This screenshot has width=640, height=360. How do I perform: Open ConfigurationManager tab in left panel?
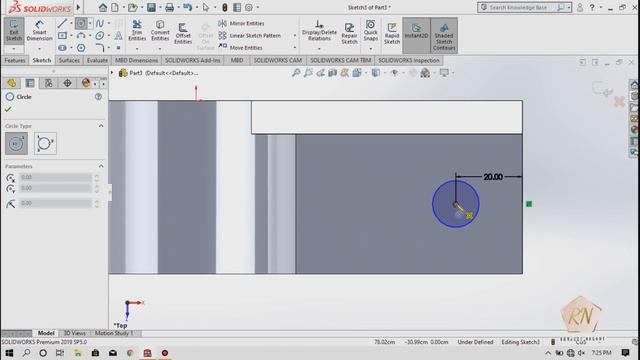coord(49,83)
